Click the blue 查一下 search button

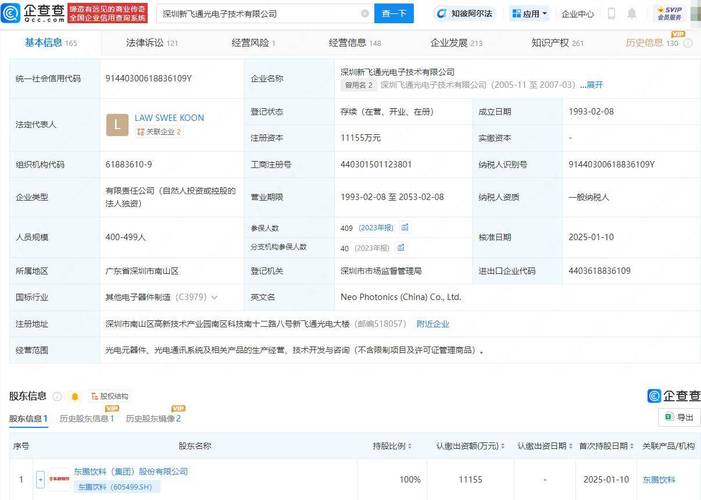pyautogui.click(x=394, y=13)
